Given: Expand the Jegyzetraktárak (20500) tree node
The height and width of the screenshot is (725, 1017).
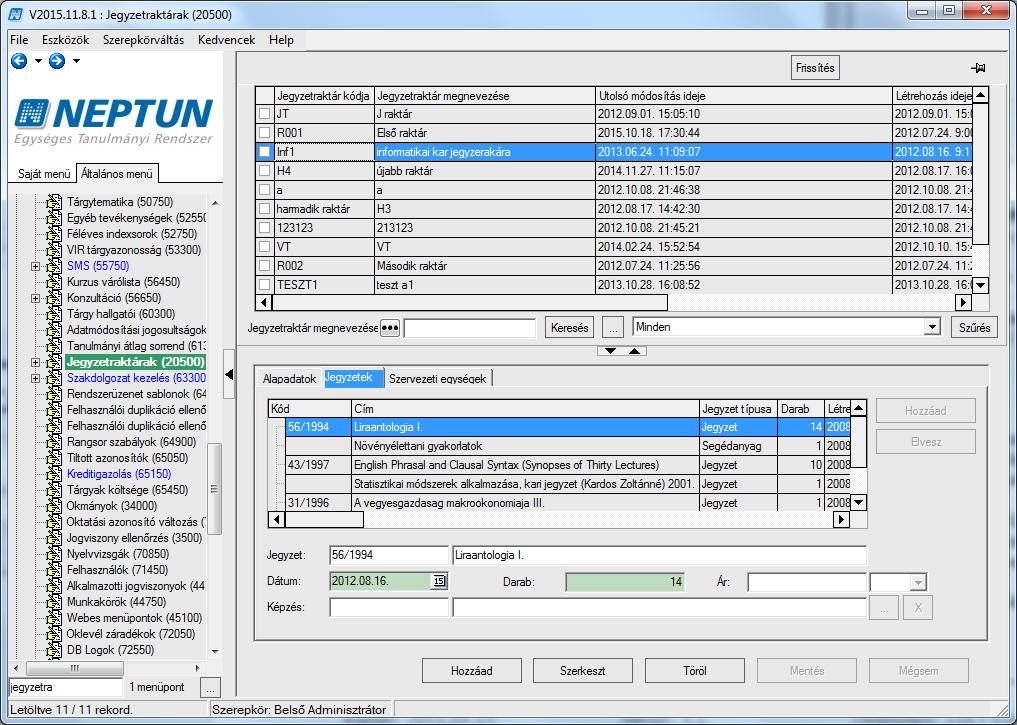Looking at the screenshot, I should tap(36, 362).
